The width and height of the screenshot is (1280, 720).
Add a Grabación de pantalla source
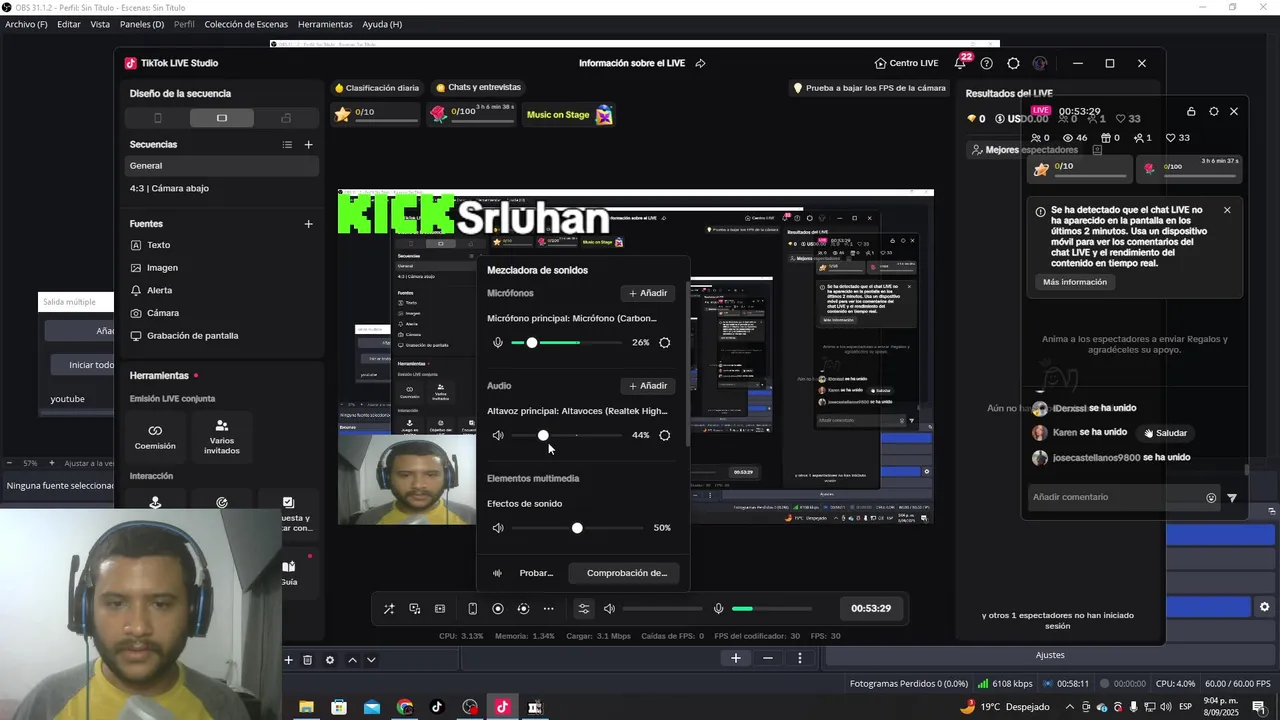[x=185, y=336]
